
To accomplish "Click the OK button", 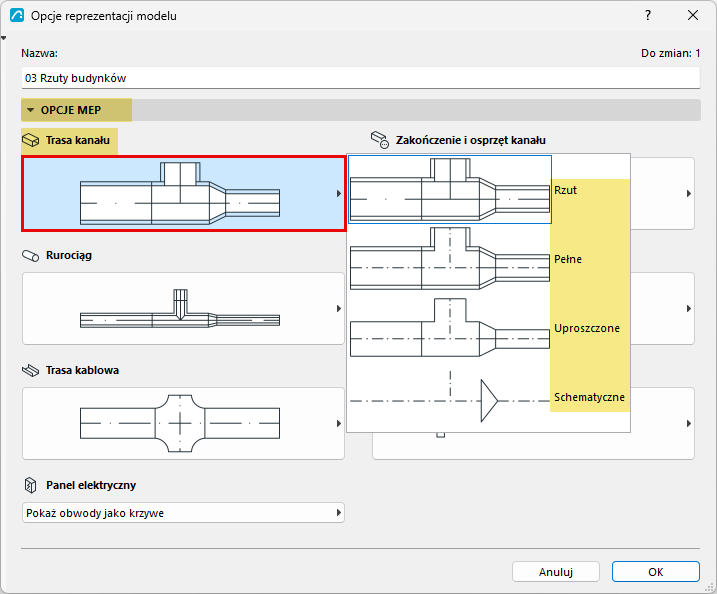I will pyautogui.click(x=656, y=572).
